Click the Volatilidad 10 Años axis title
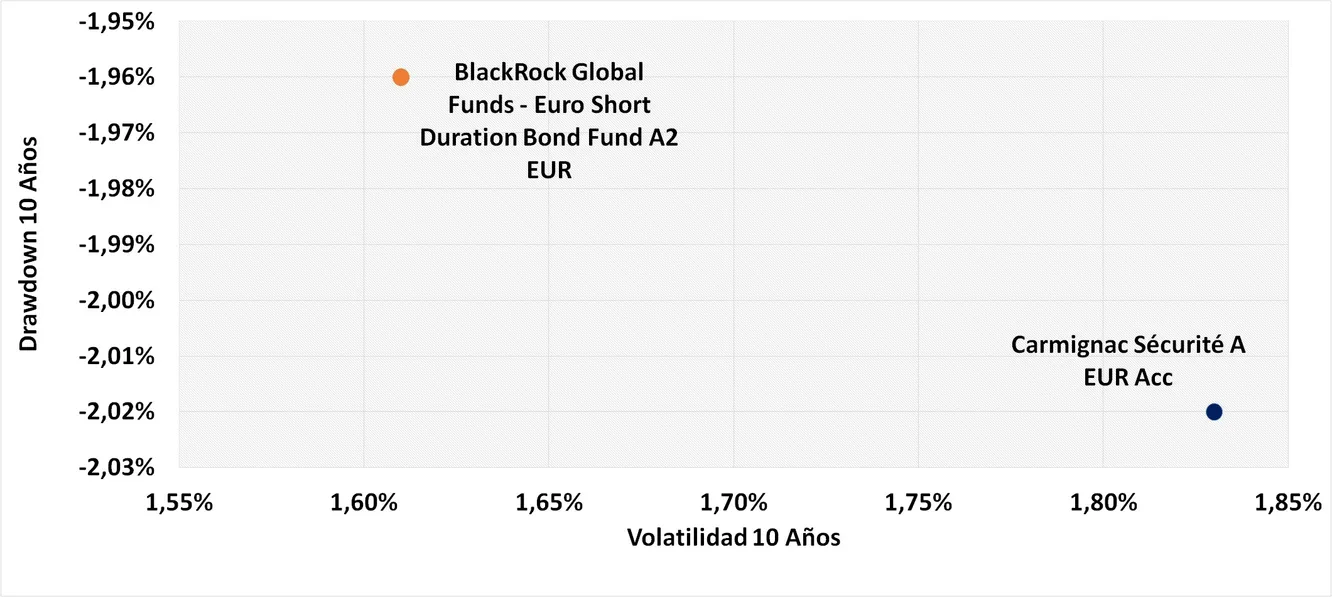The height and width of the screenshot is (597, 1332). pyautogui.click(x=733, y=538)
